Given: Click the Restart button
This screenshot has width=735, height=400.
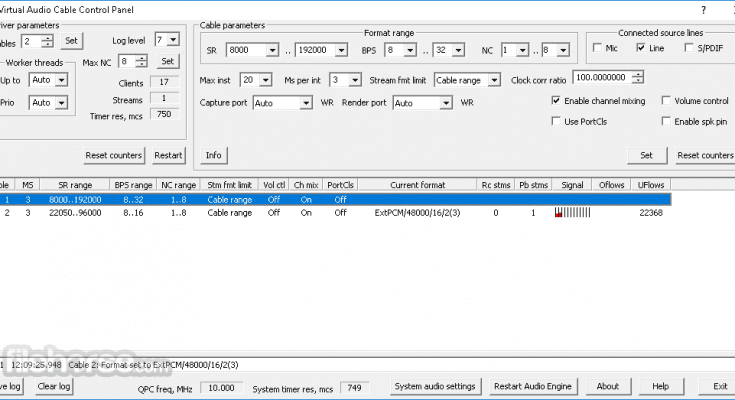Looking at the screenshot, I should [168, 155].
